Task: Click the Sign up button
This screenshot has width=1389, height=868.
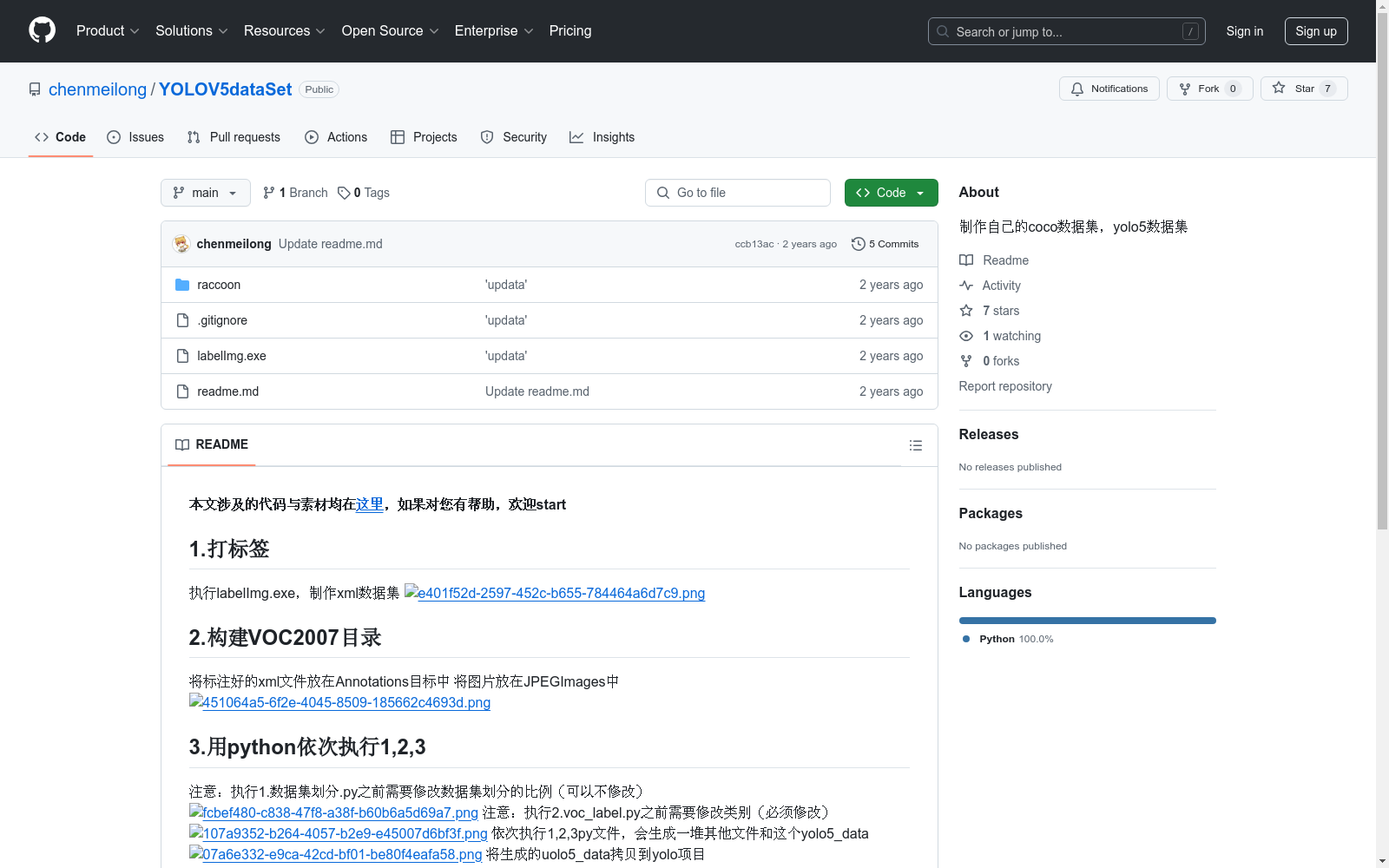Action: (x=1316, y=31)
